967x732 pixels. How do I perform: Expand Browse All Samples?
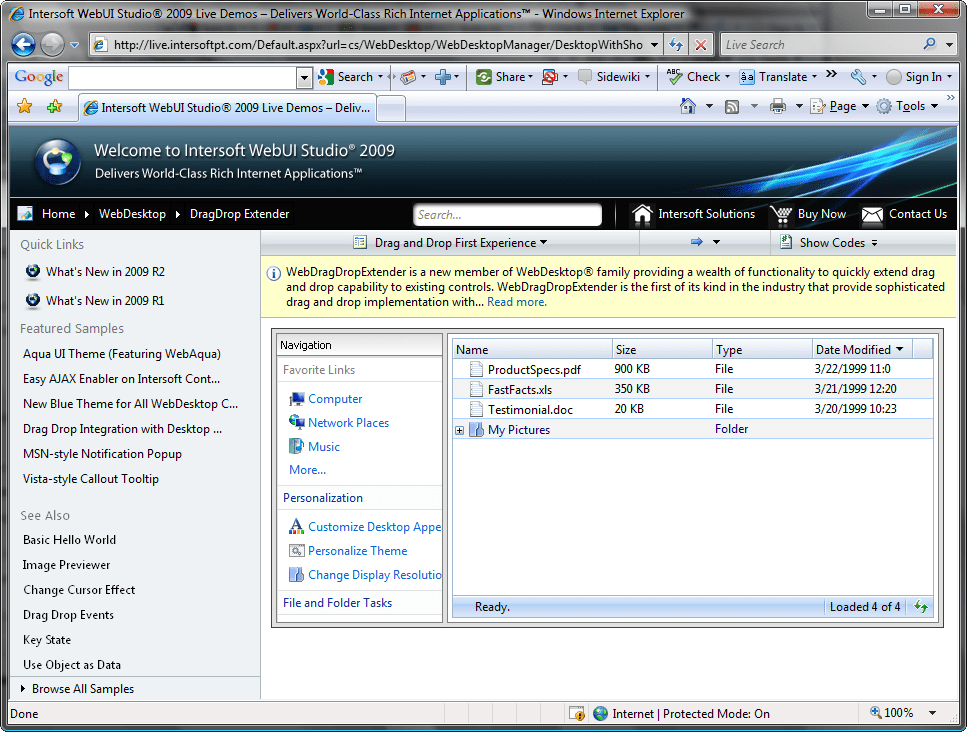tap(82, 689)
